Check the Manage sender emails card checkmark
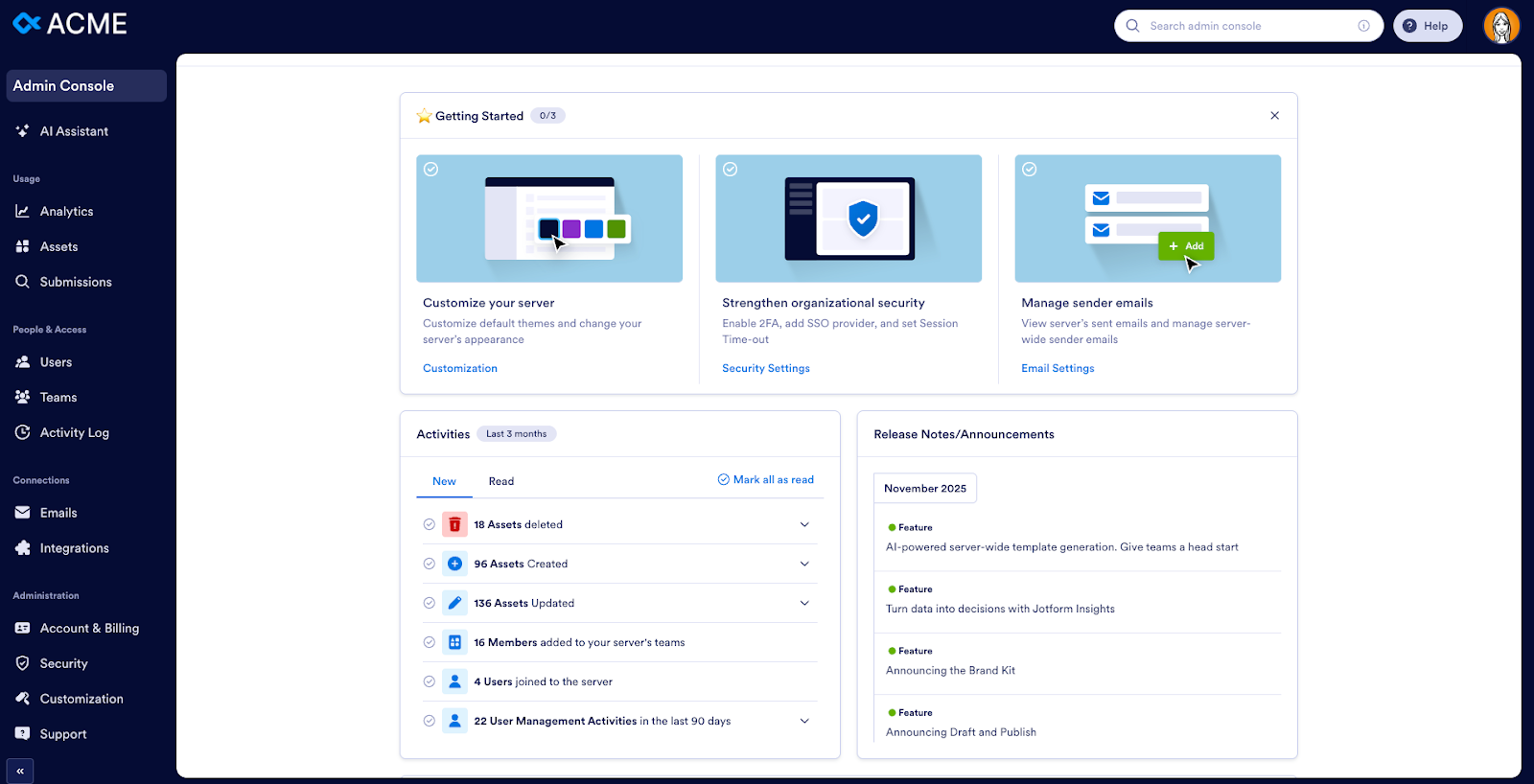This screenshot has height=784, width=1534. pyautogui.click(x=1030, y=169)
